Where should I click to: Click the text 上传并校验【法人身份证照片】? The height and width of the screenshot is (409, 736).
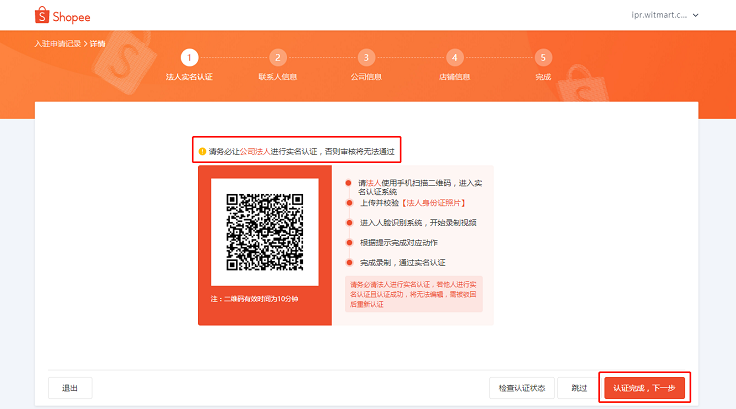coord(413,203)
